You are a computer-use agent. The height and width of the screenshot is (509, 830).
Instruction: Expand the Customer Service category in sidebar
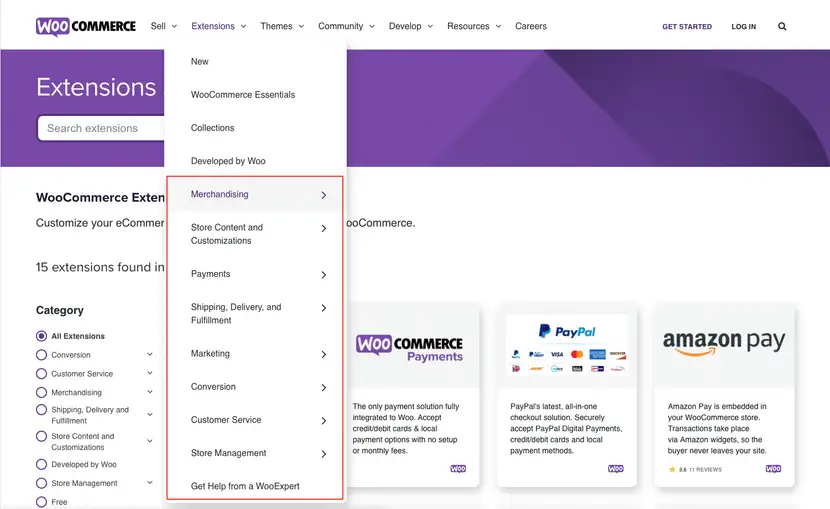click(x=150, y=373)
